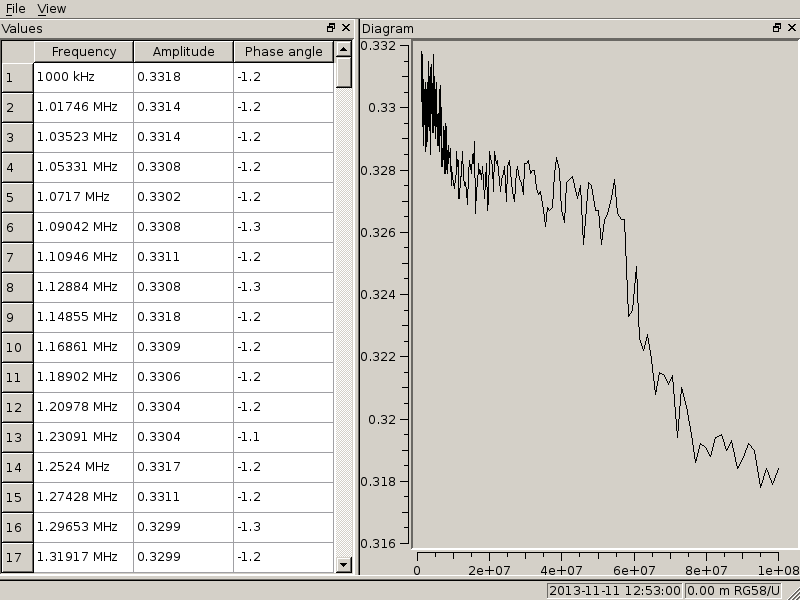Screen dimensions: 800x600
Task: Select row header 10
Action: coord(17,347)
